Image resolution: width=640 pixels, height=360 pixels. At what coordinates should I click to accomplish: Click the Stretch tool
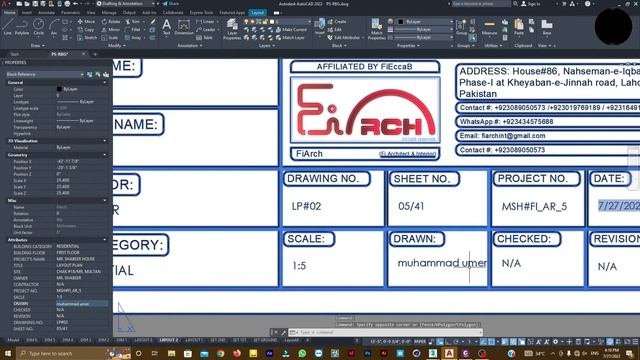click(x=87, y=37)
